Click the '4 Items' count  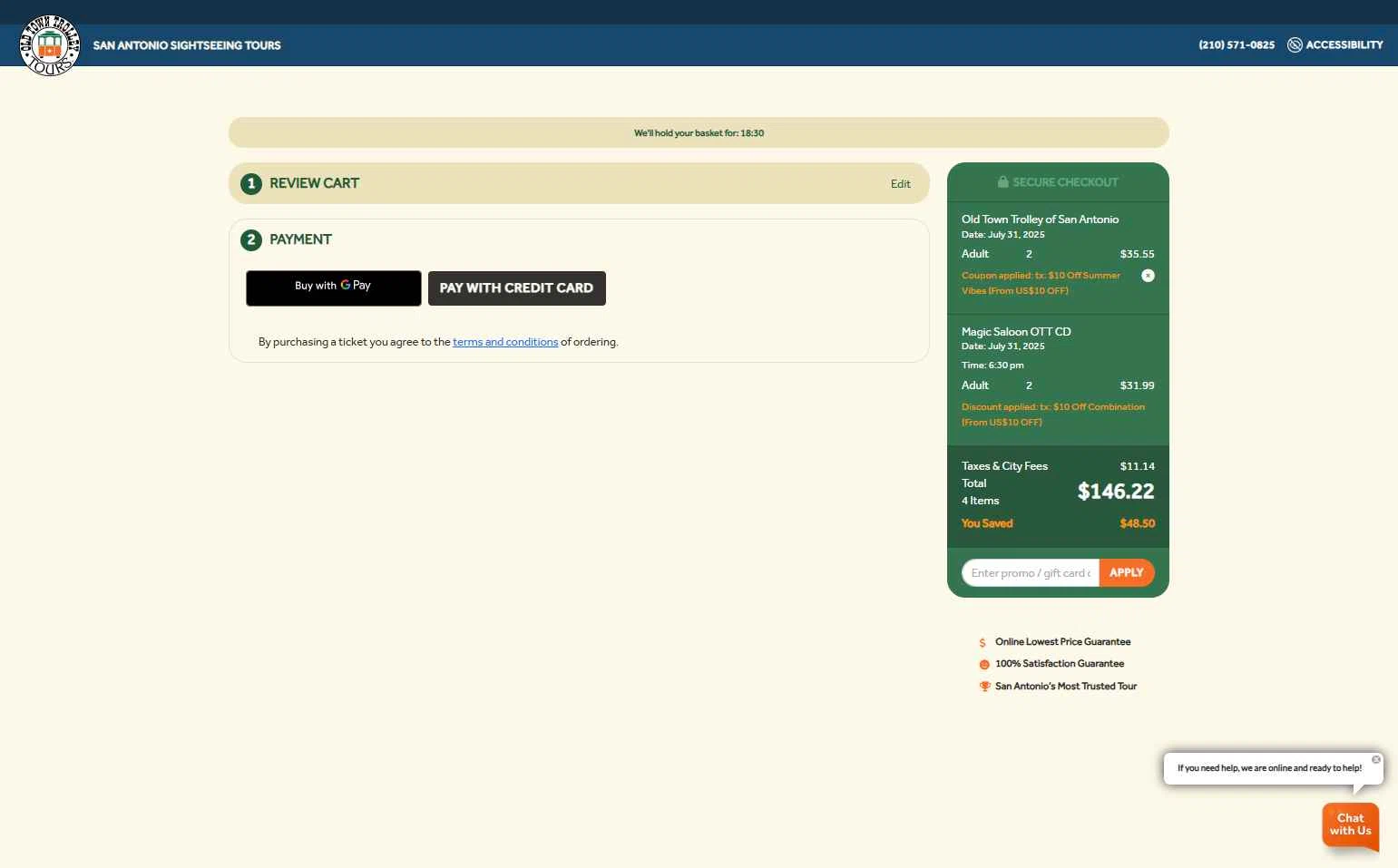[x=980, y=501]
